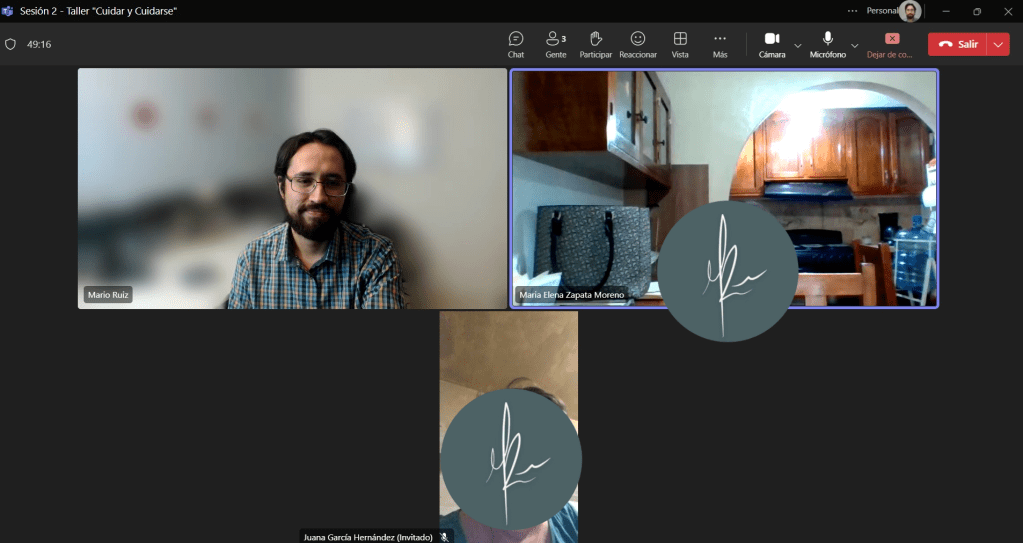Expand the Salir leave options arrow
The image size is (1023, 543).
point(998,45)
